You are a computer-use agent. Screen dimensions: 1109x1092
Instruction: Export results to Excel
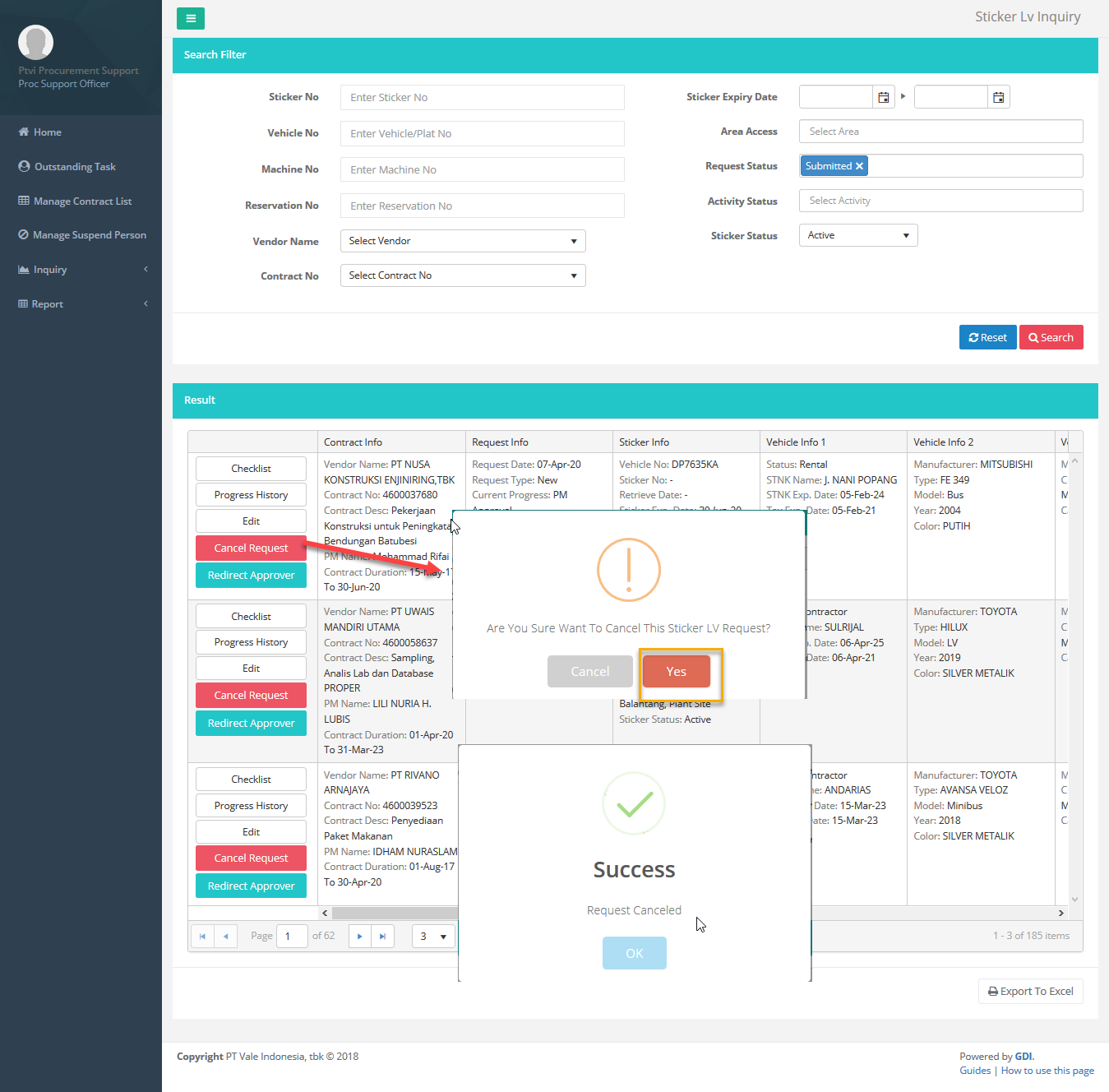click(x=1030, y=991)
